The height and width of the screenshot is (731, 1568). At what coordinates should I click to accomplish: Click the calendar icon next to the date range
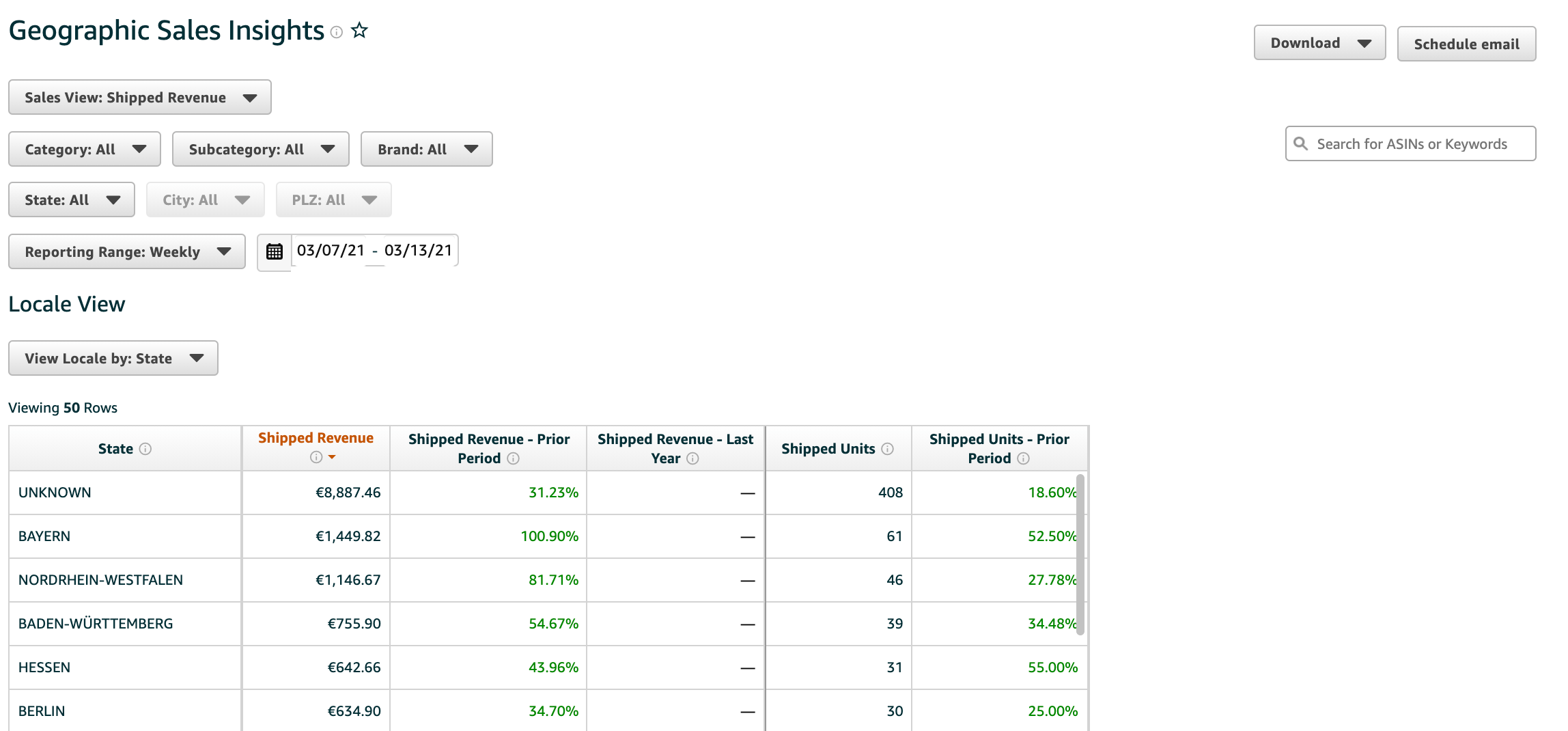click(274, 251)
